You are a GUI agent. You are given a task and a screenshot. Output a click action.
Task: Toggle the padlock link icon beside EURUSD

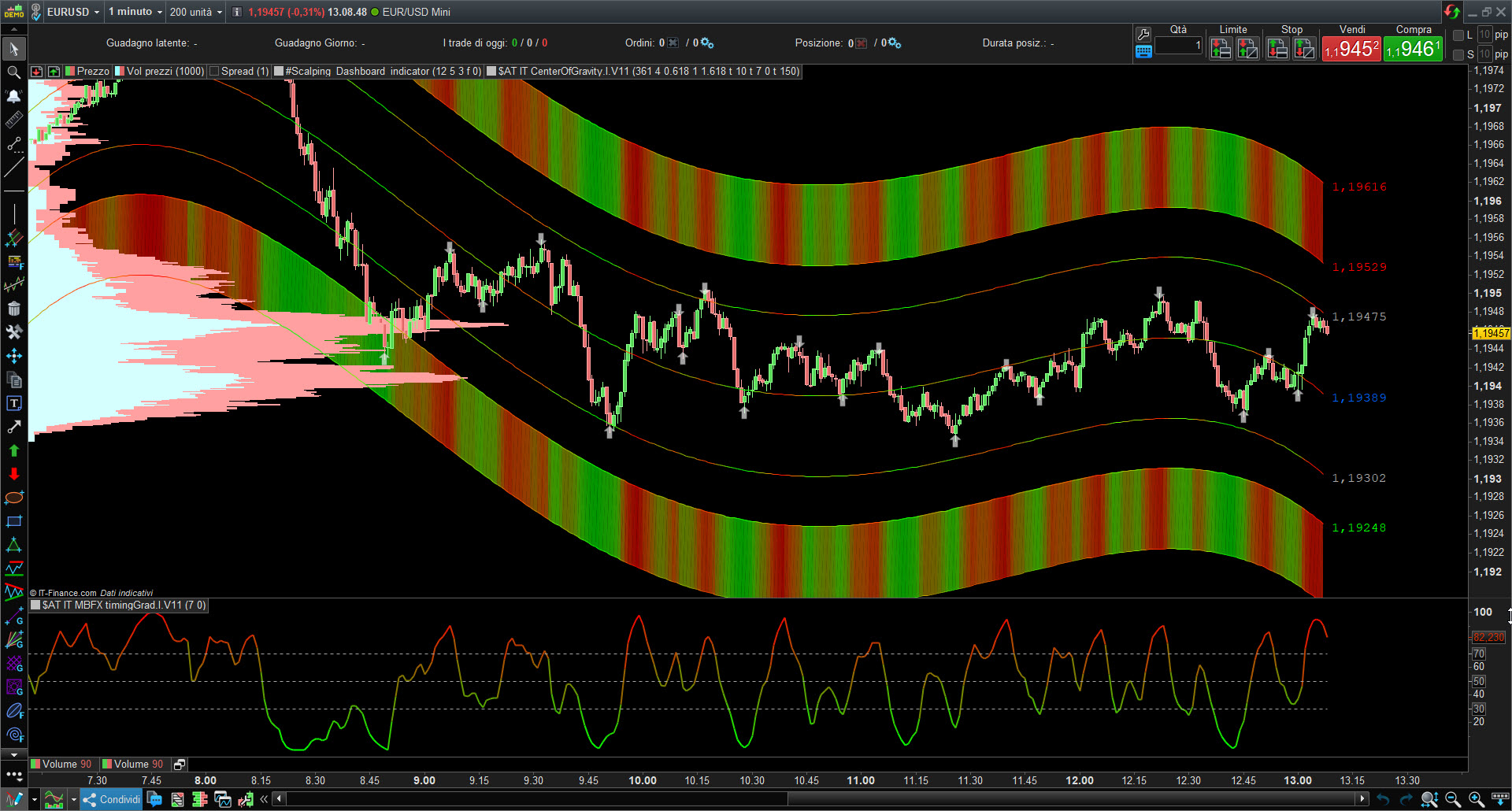coord(35,12)
